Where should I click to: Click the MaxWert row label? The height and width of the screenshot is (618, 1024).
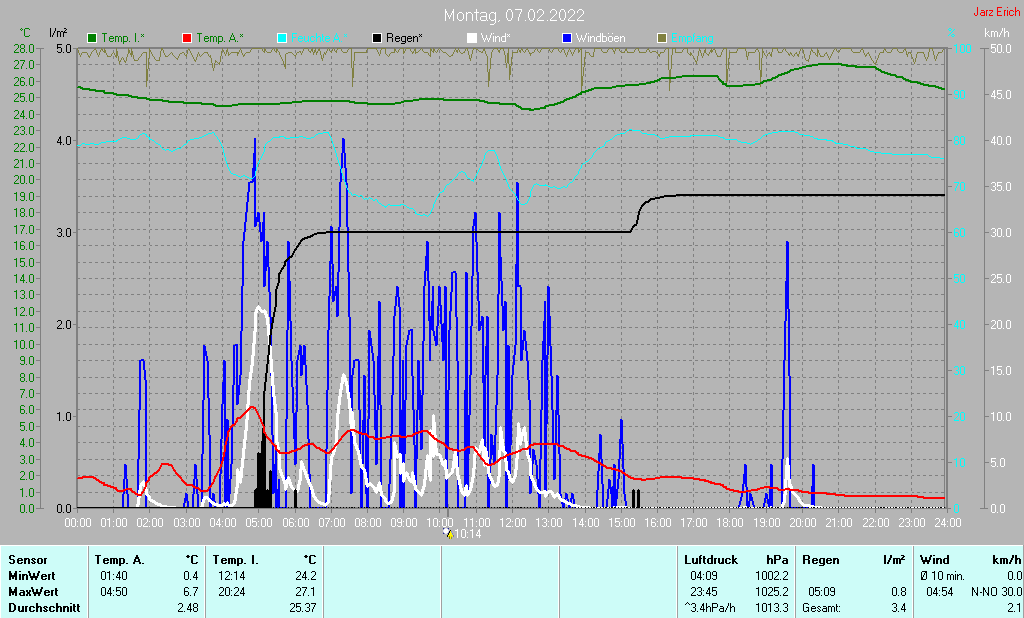[31, 592]
